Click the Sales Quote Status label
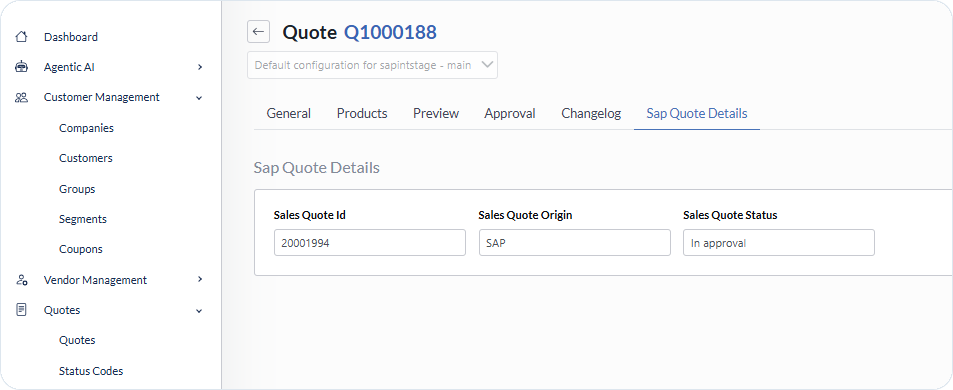The image size is (953, 390). click(730, 215)
